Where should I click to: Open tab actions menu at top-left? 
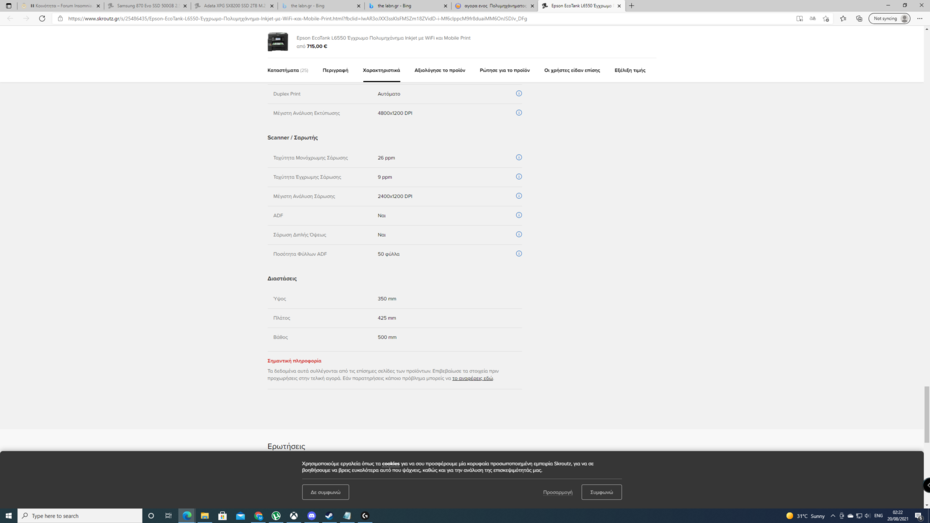pos(8,6)
